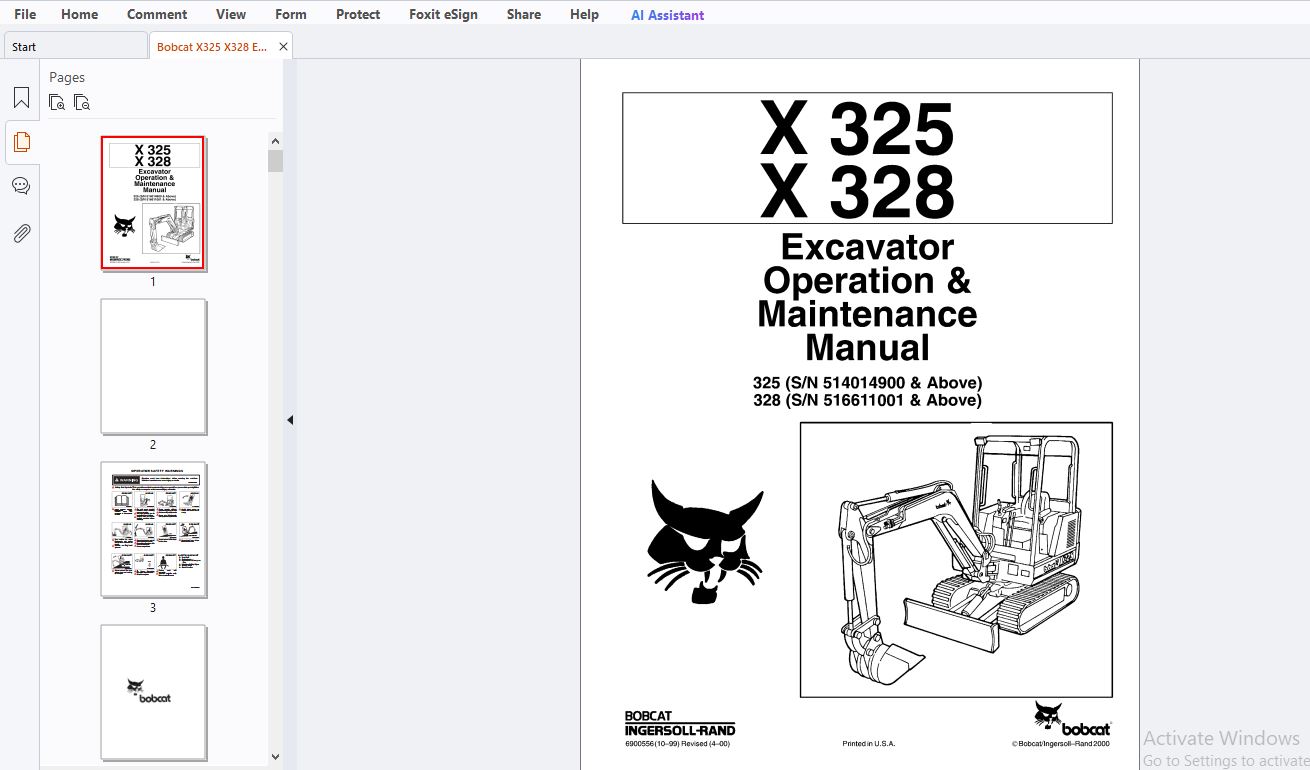Switch to Bobcat X325 X328 document tab
This screenshot has height=770, width=1310.
[212, 47]
